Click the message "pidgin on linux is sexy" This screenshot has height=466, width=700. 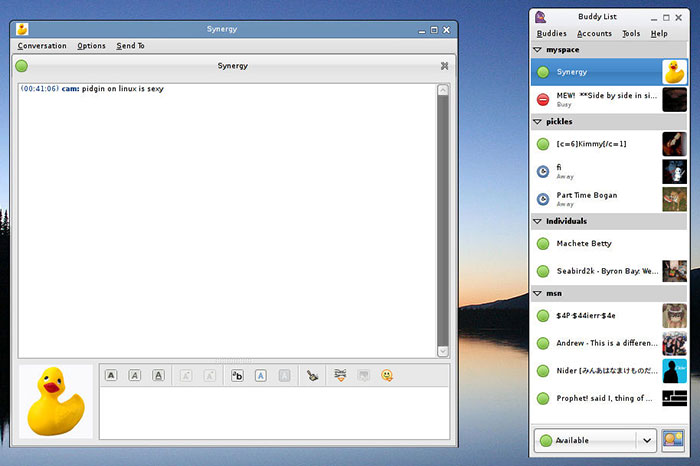pos(123,89)
